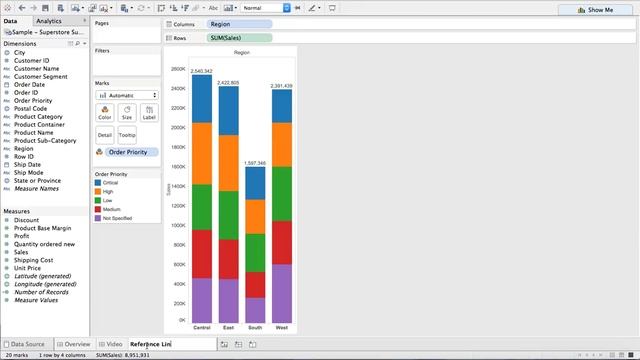Click the Central column label on axis
Viewport: 640px width, 360px height.
pos(202,327)
